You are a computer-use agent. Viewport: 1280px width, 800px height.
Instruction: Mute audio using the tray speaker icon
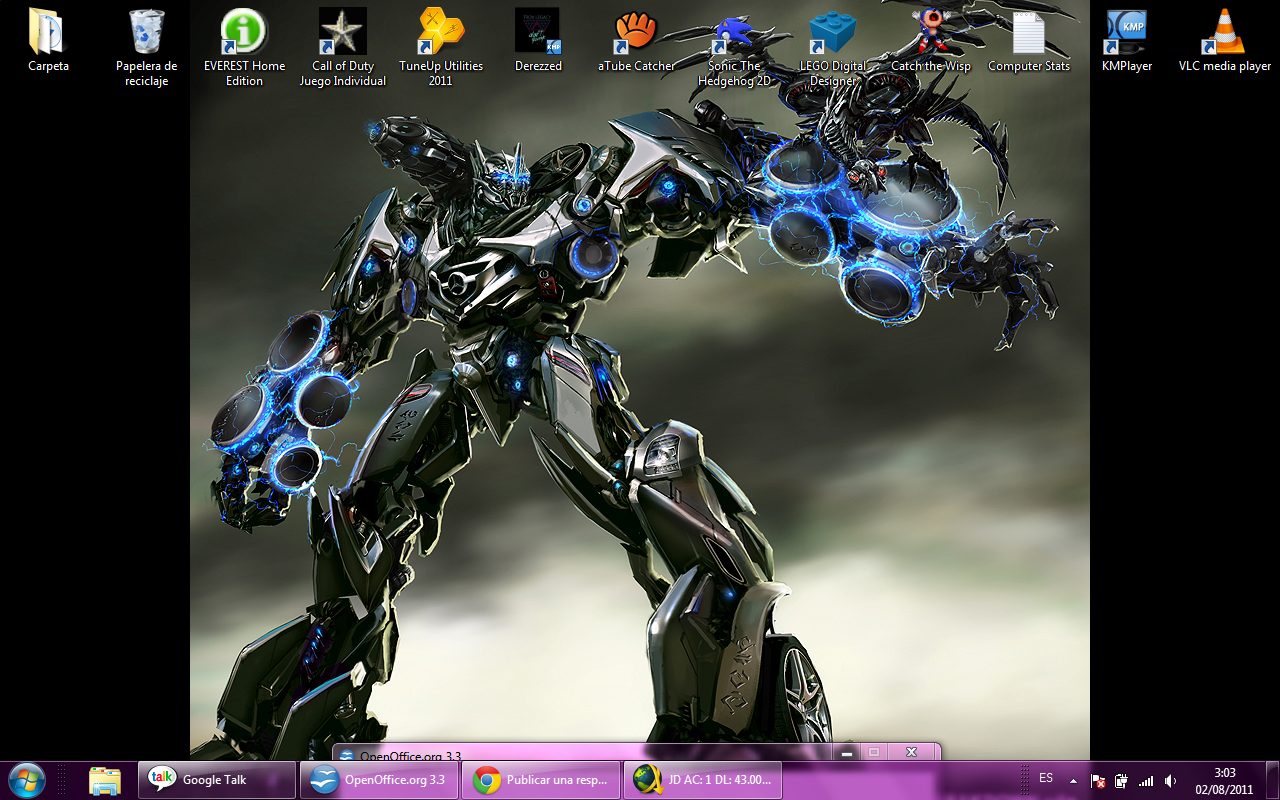coord(1170,780)
